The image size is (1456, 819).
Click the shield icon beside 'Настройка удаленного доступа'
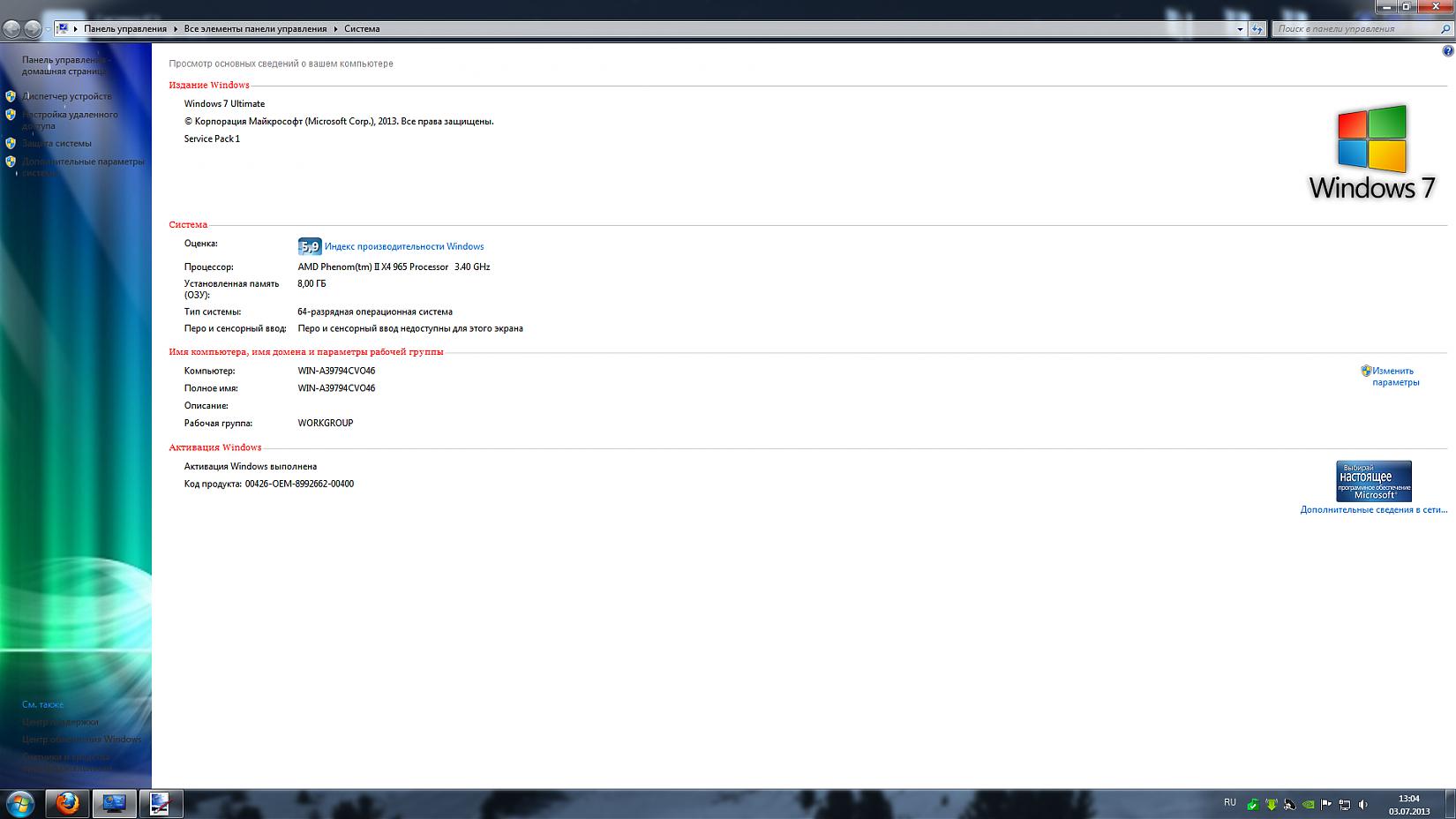point(11,115)
